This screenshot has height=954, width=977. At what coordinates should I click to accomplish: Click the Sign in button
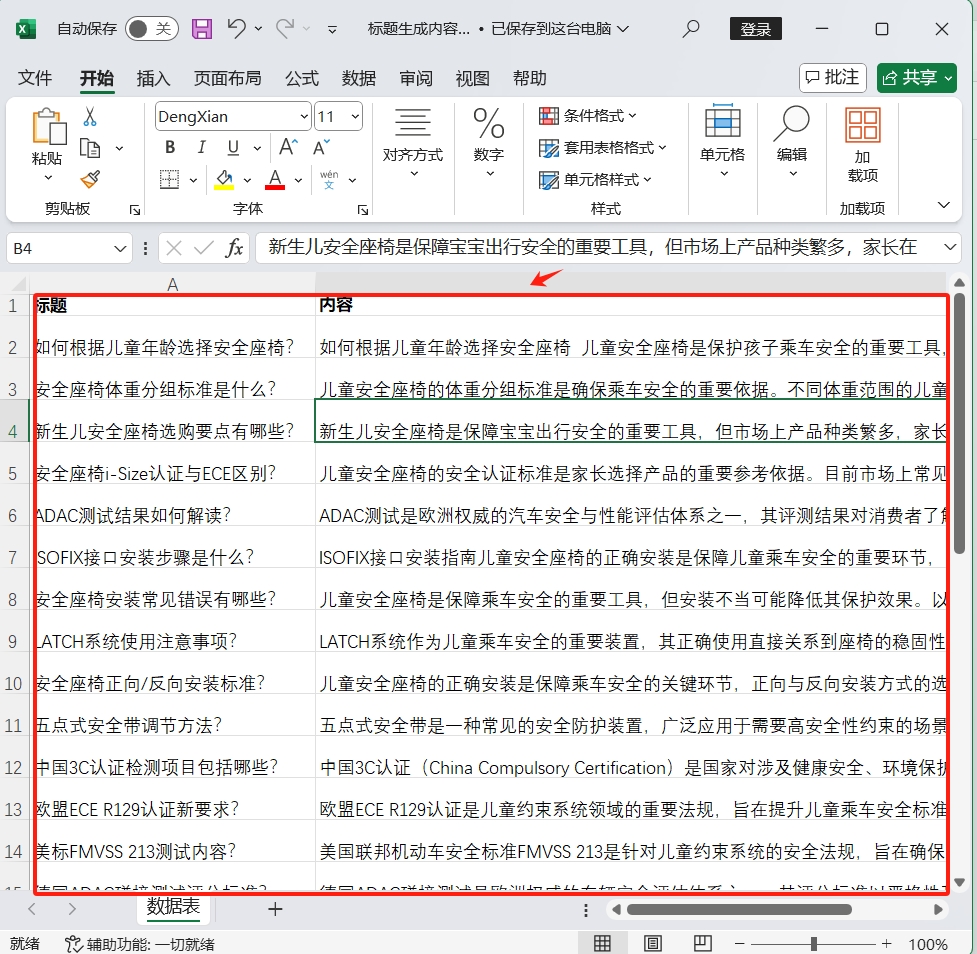(x=756, y=29)
